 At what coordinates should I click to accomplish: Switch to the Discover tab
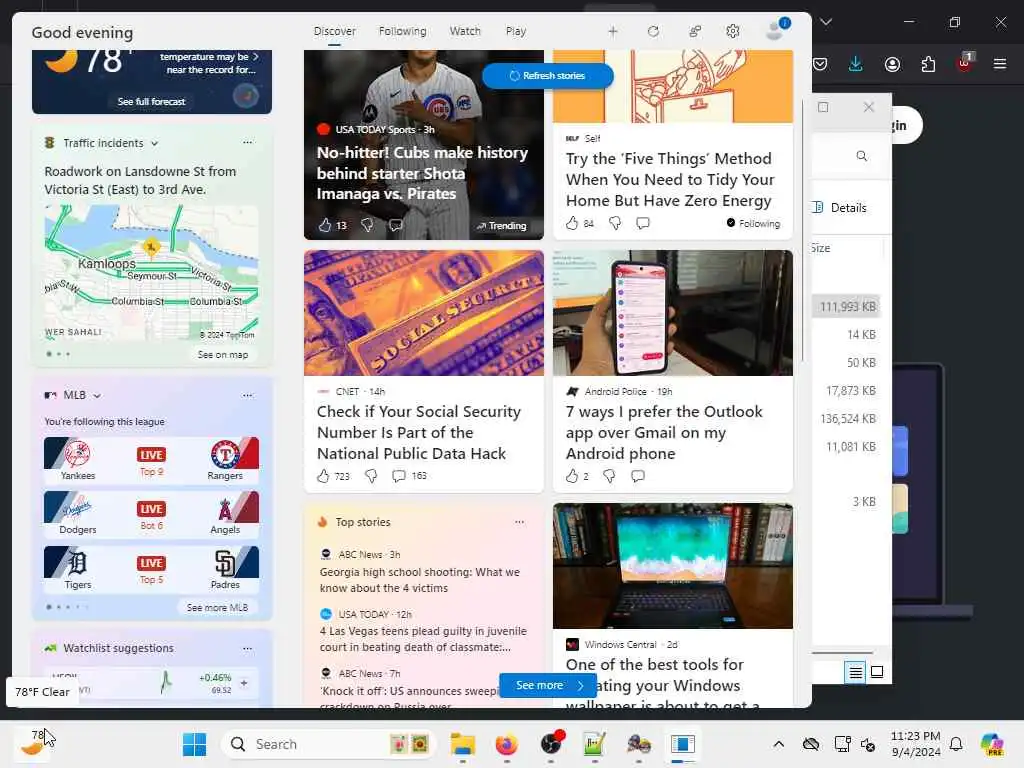tap(334, 31)
